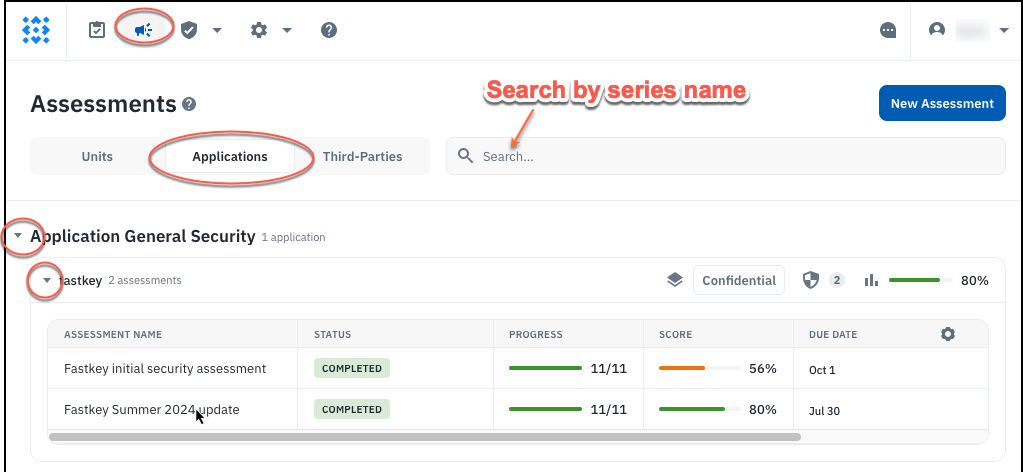Click the New Assessment button
Viewport: 1023px width, 472px height.
click(942, 103)
